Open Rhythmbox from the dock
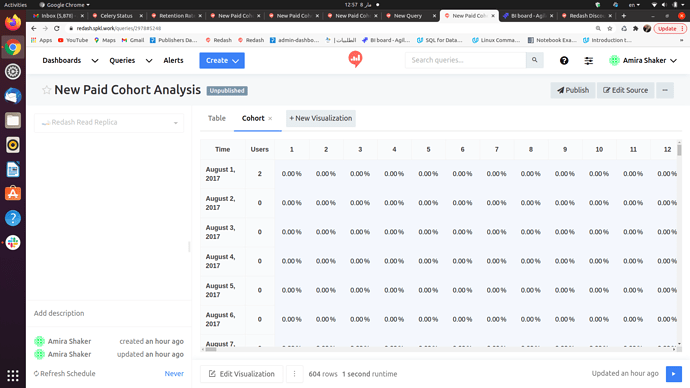The image size is (690, 388). coord(13,145)
